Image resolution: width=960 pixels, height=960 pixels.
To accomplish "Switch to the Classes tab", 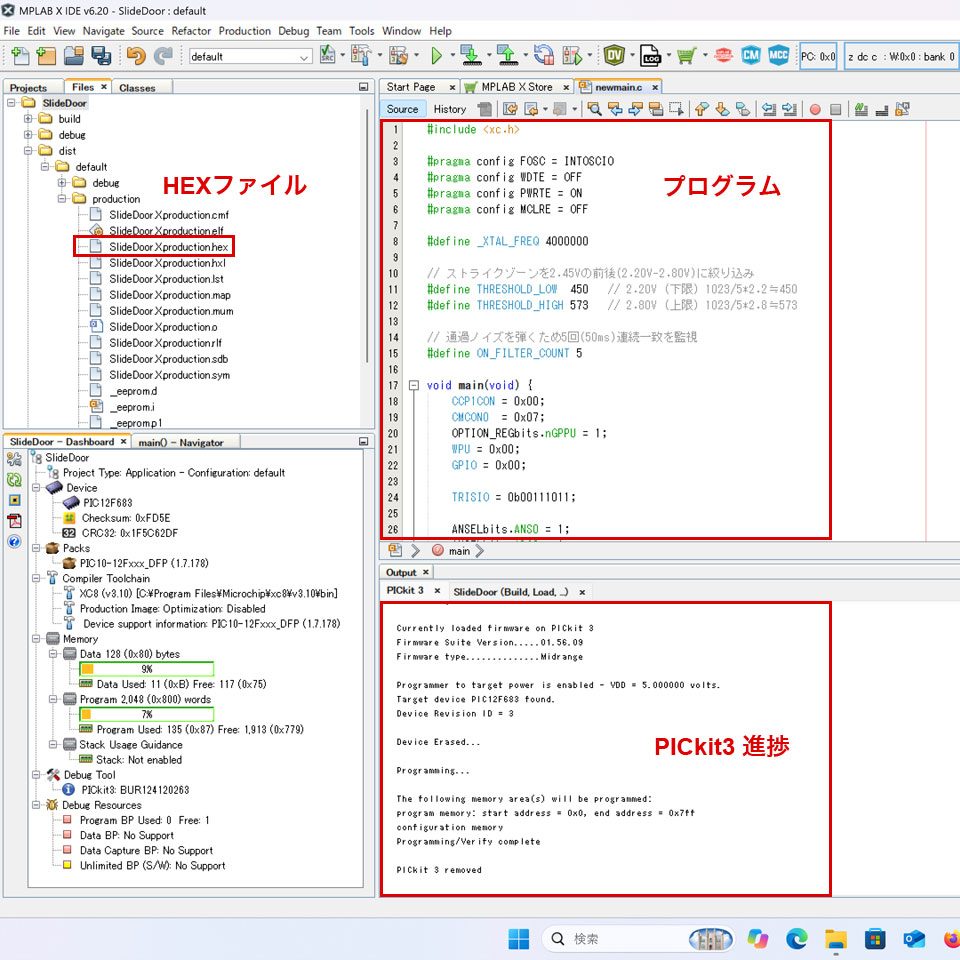I will (137, 88).
